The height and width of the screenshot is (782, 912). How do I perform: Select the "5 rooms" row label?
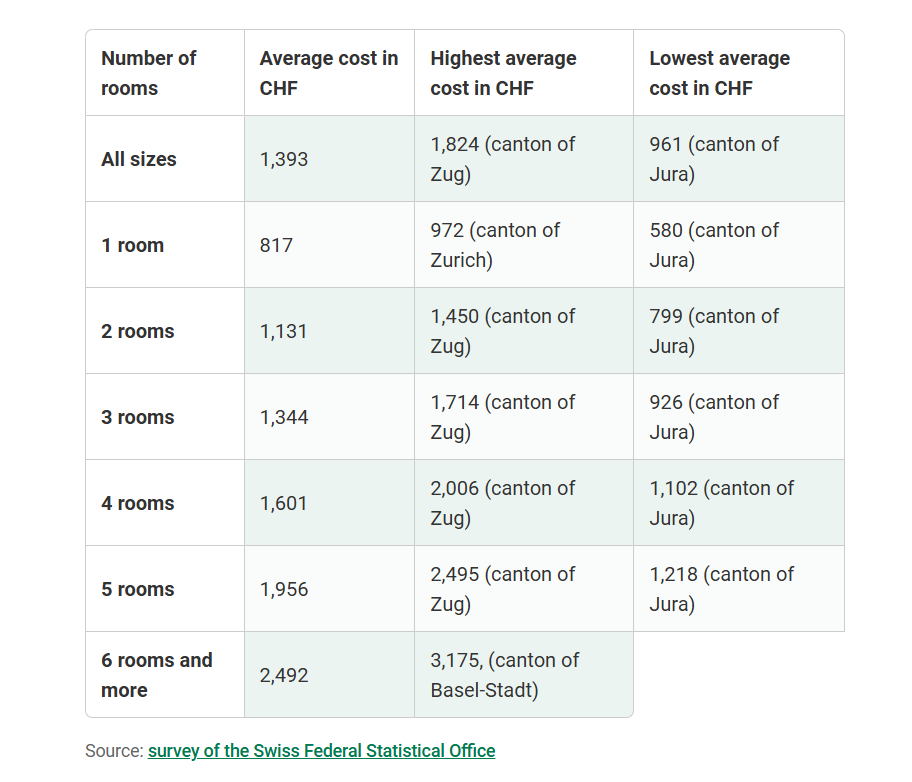pyautogui.click(x=138, y=589)
